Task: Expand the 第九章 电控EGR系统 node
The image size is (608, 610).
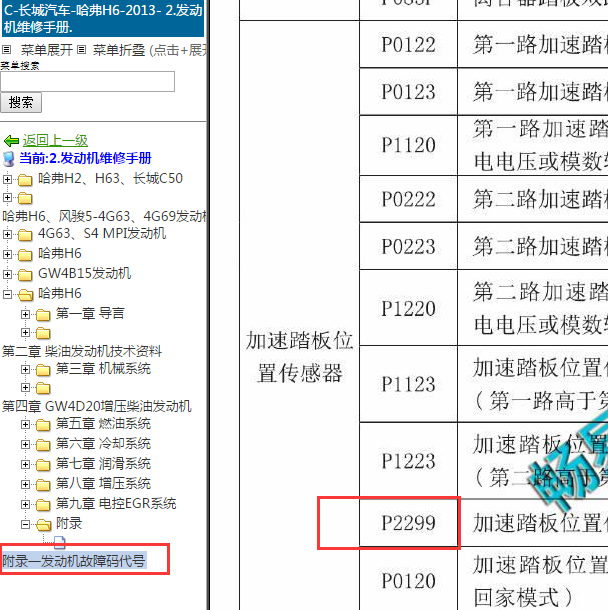Action: coord(25,504)
